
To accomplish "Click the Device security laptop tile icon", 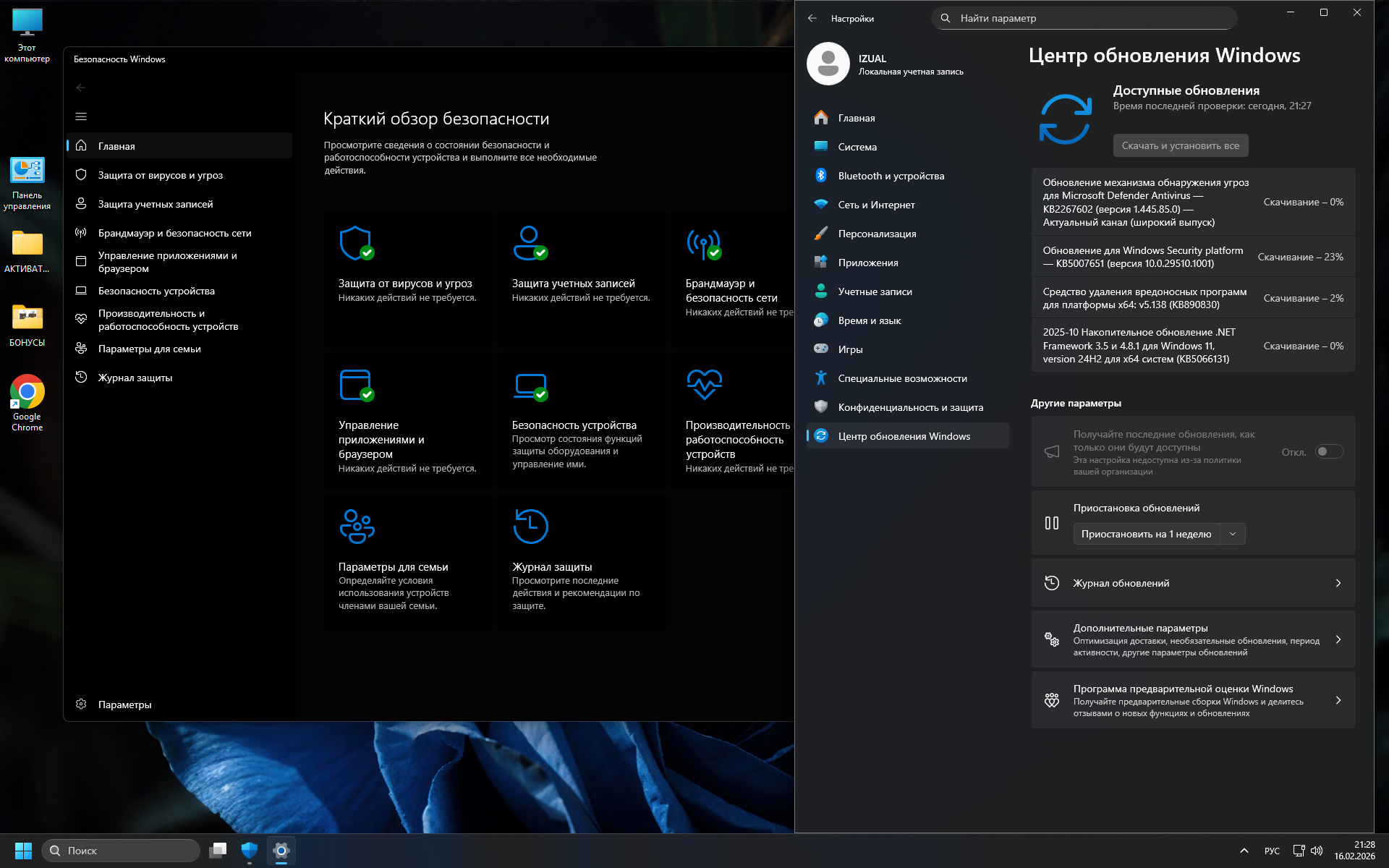I will [x=530, y=386].
